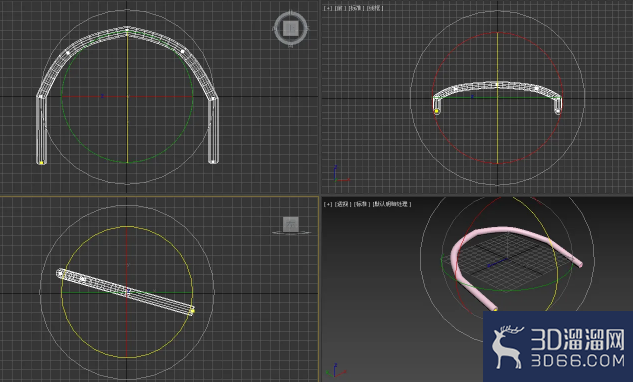Screen dimensions: 633x382
Task: Open the [+] menu of the front viewport
Action: pos(328,8)
